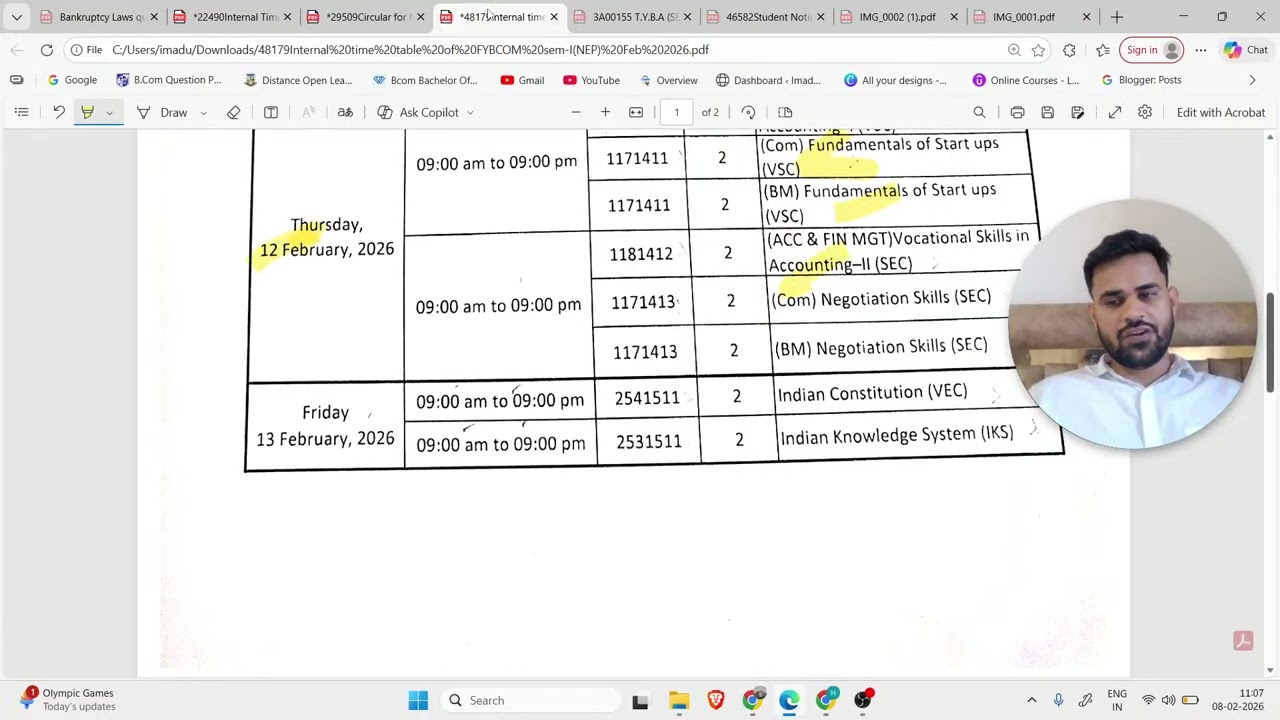Click the Add text tool icon
This screenshot has width=1280, height=720.
click(x=271, y=112)
